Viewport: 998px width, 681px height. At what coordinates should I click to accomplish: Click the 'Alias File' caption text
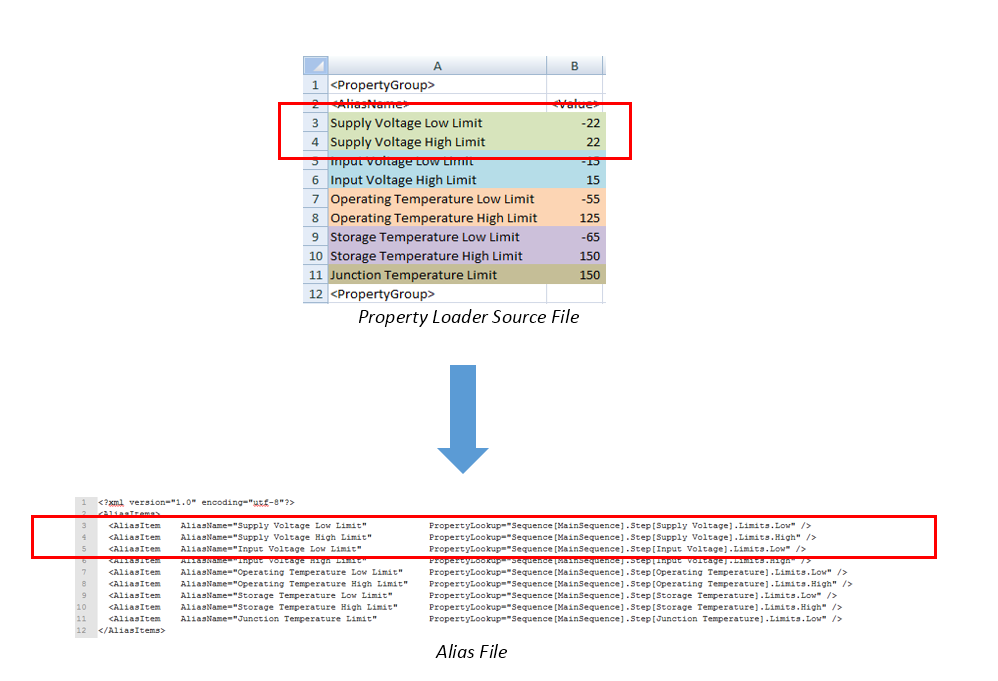tap(471, 652)
